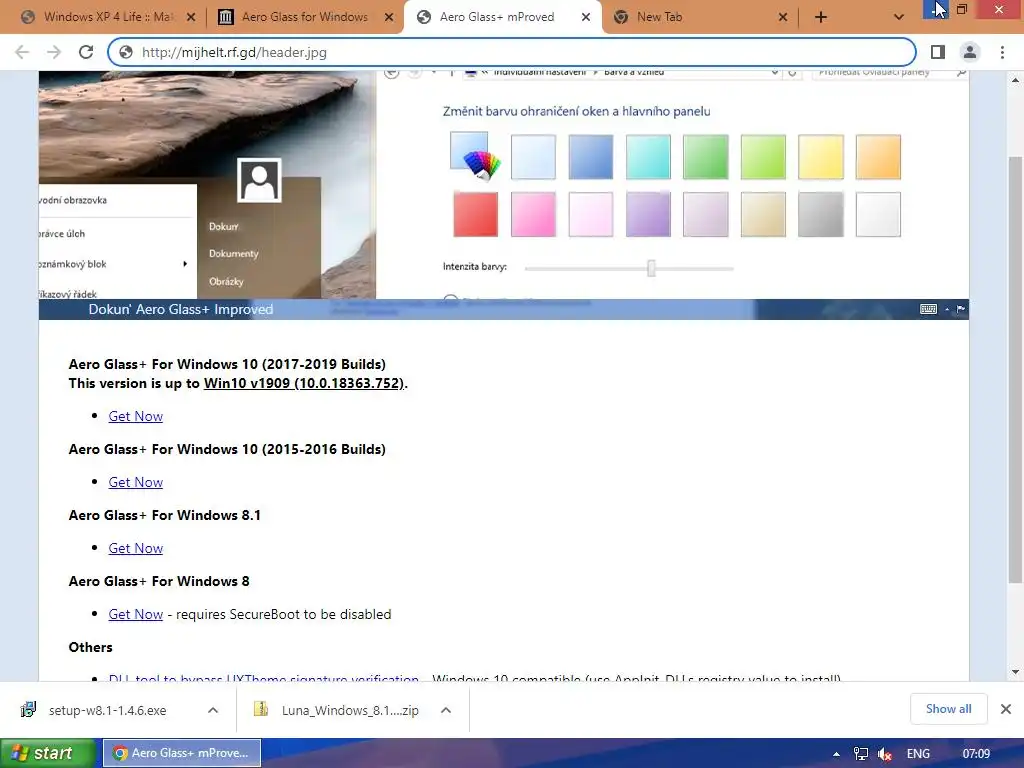This screenshot has width=1024, height=768.
Task: Get Aero Glass+ for Windows 10 2015-2016 builds
Action: (135, 482)
